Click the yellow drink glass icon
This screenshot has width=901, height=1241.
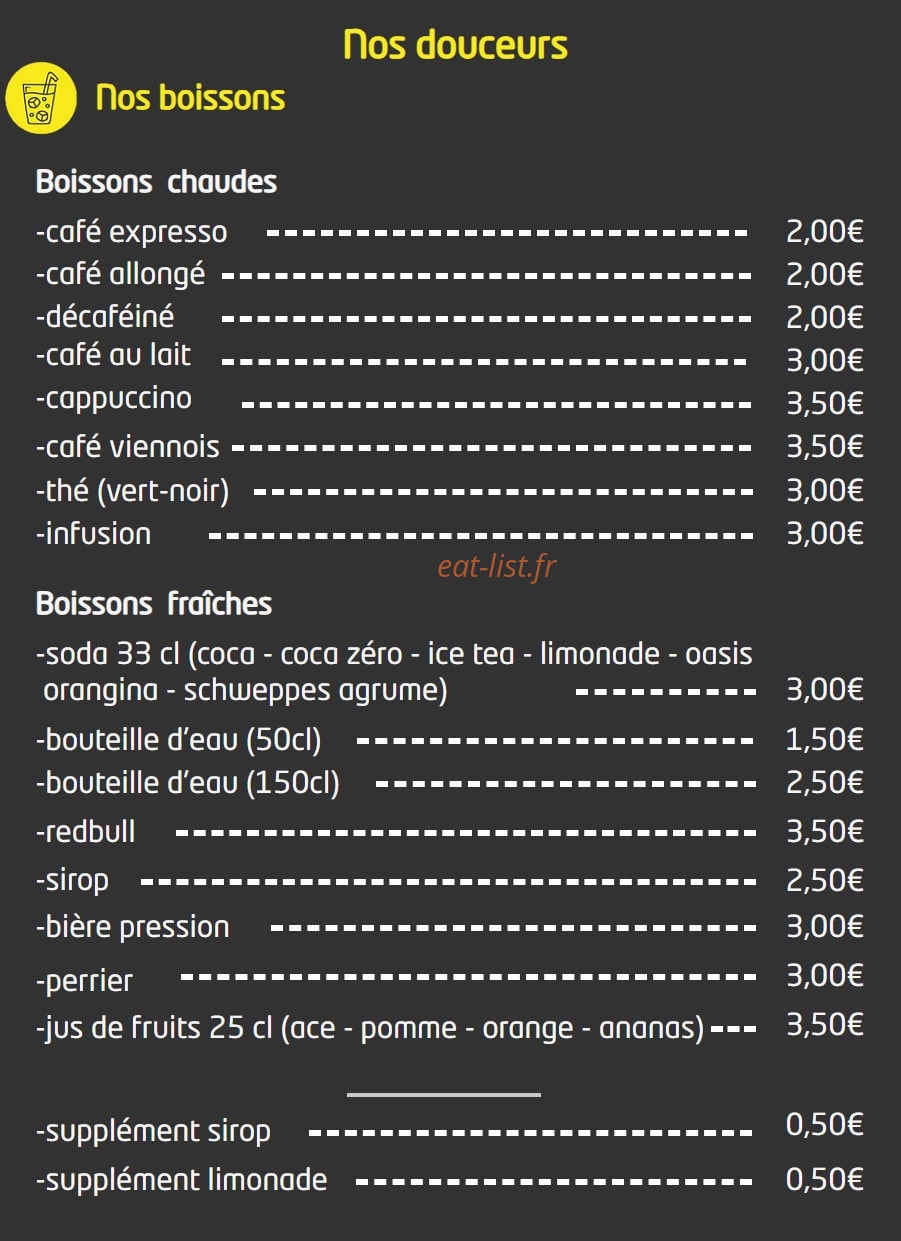pyautogui.click(x=41, y=98)
